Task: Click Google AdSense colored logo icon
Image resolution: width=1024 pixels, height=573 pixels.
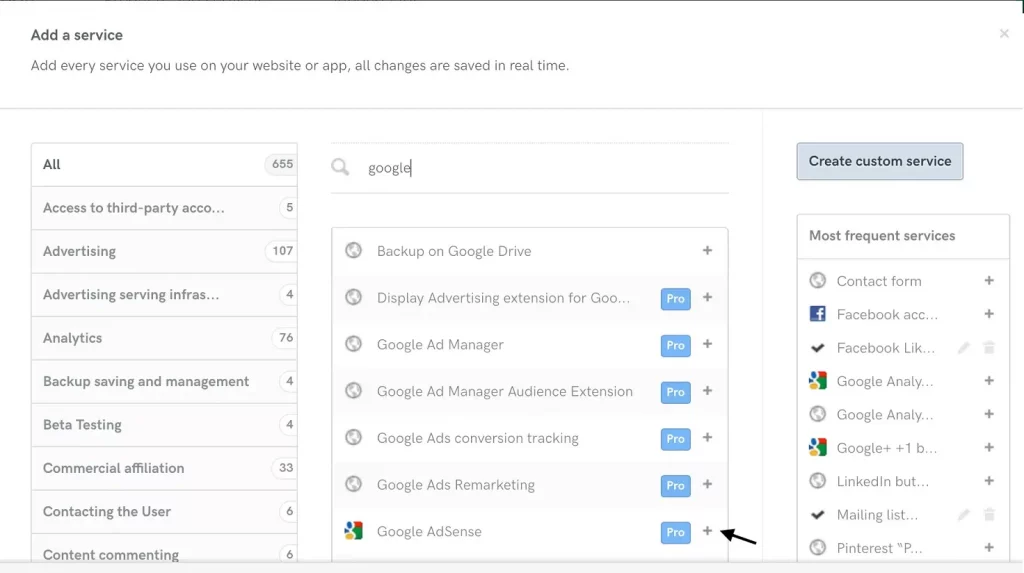Action: pyautogui.click(x=353, y=531)
